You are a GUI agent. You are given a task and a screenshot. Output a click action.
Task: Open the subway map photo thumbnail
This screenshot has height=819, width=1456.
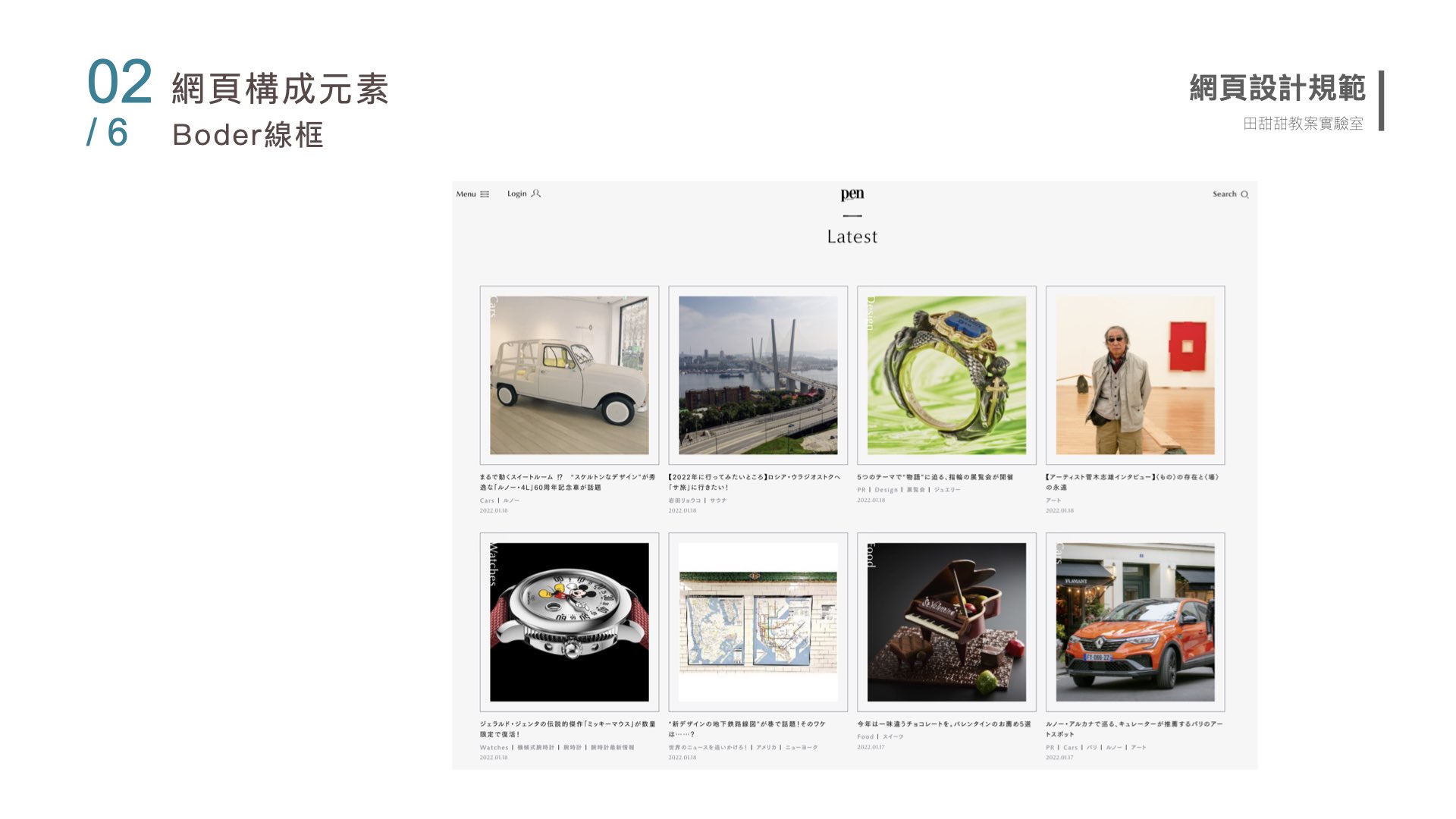758,622
